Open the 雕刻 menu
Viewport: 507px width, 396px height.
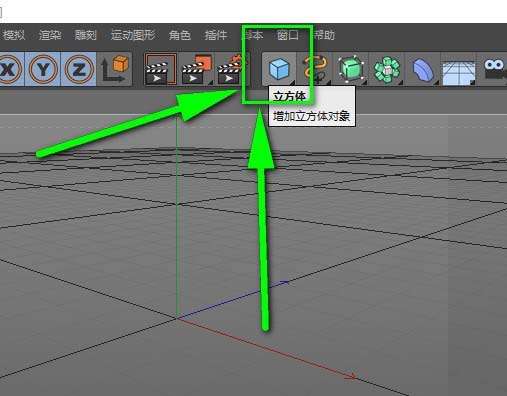coord(85,35)
